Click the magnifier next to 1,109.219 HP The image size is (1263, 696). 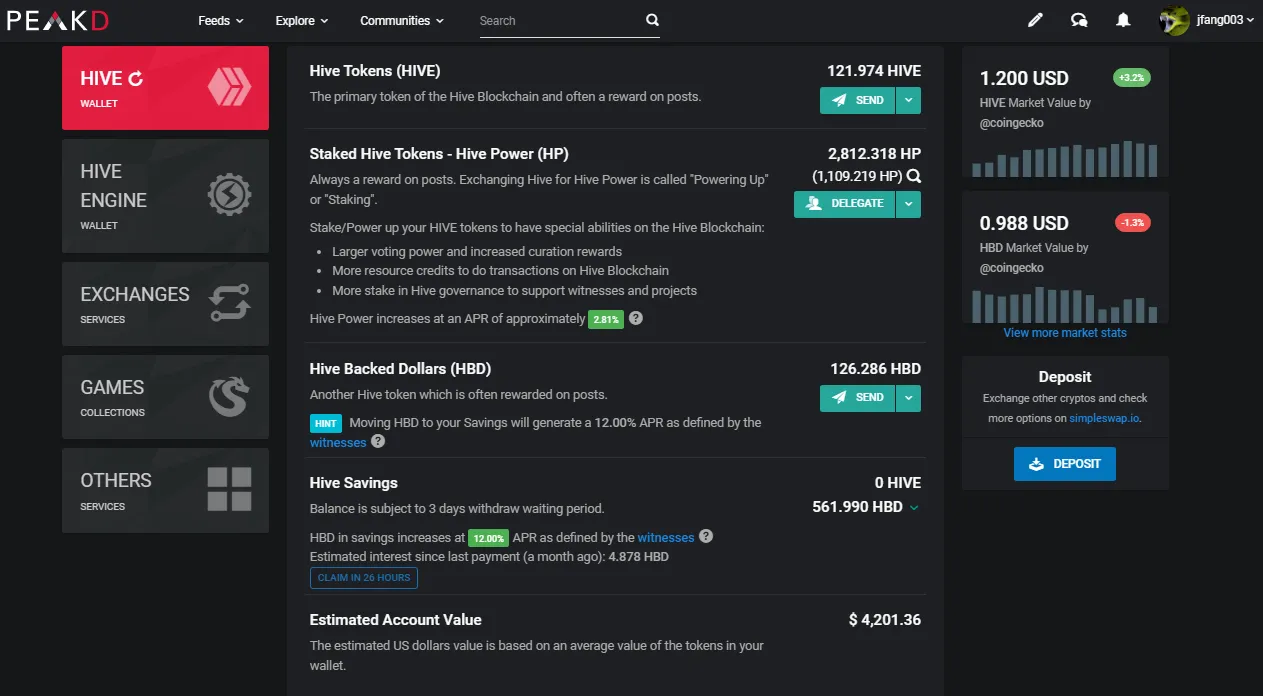click(913, 176)
